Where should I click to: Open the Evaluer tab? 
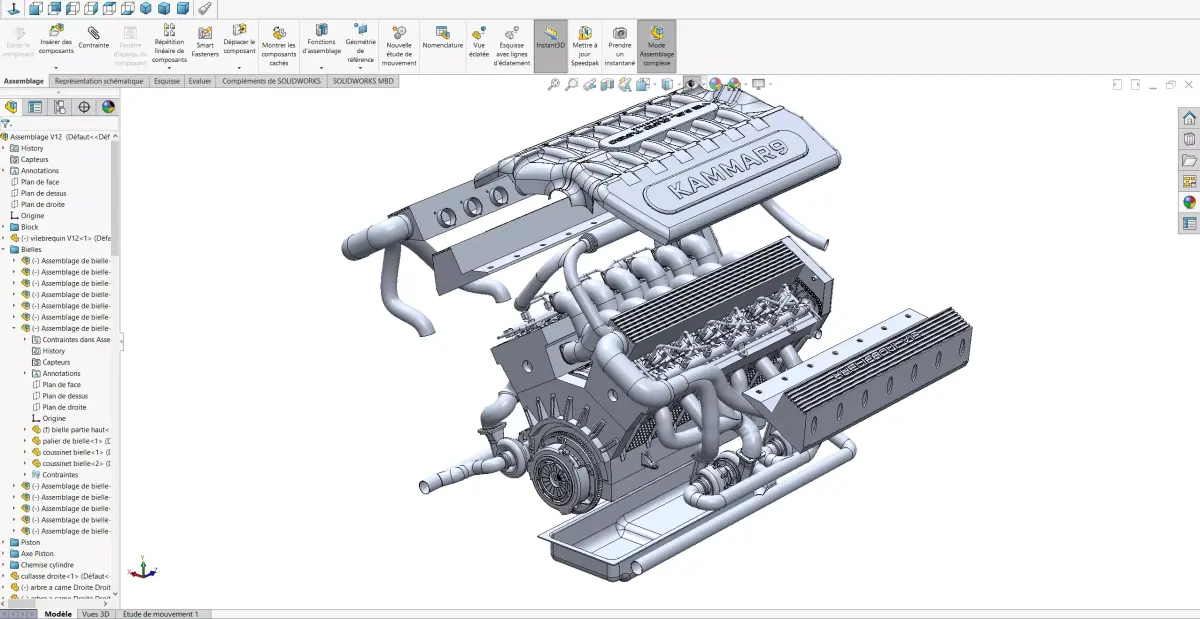click(x=200, y=81)
